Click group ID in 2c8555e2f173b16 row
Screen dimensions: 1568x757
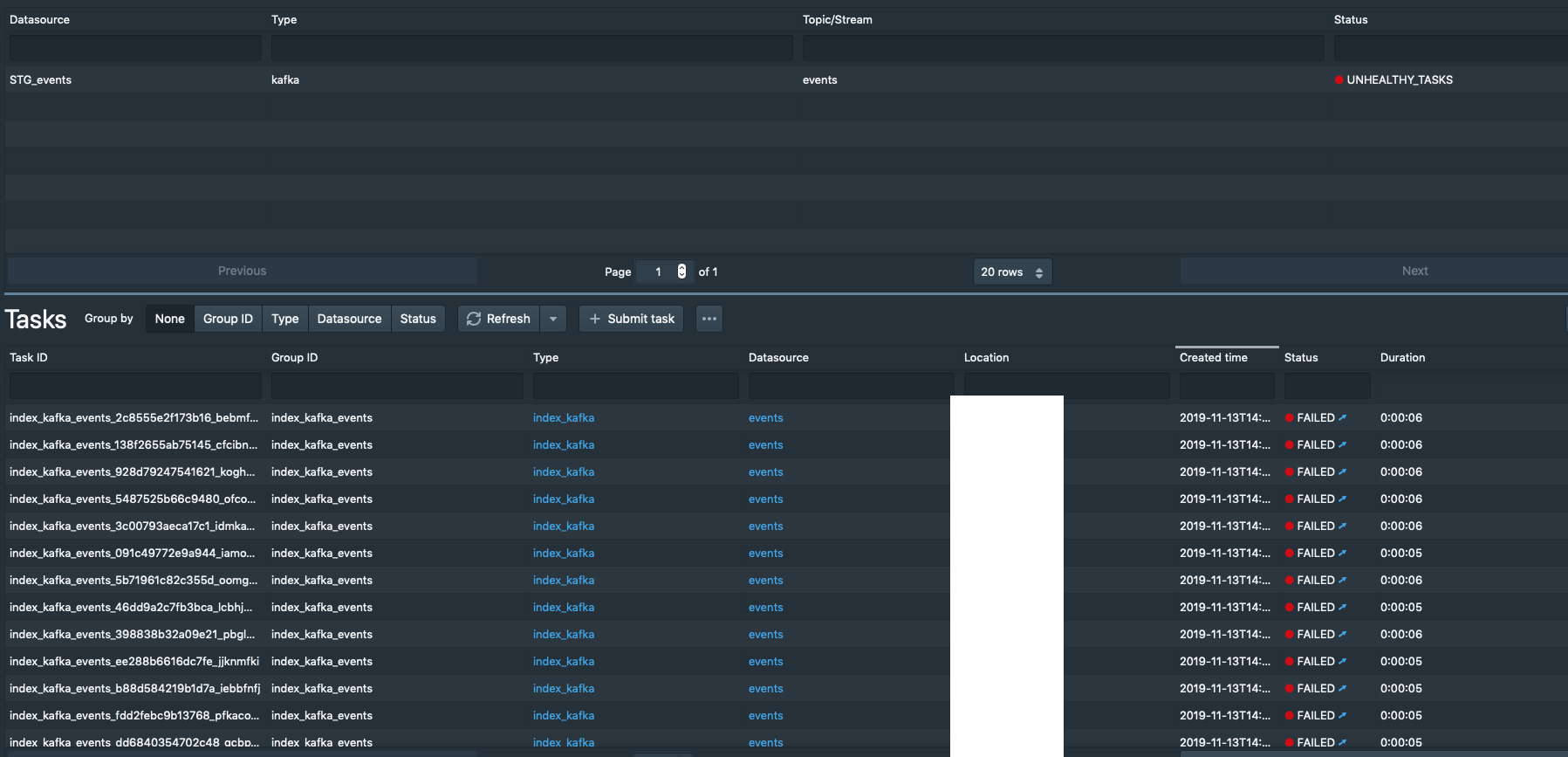click(x=322, y=417)
